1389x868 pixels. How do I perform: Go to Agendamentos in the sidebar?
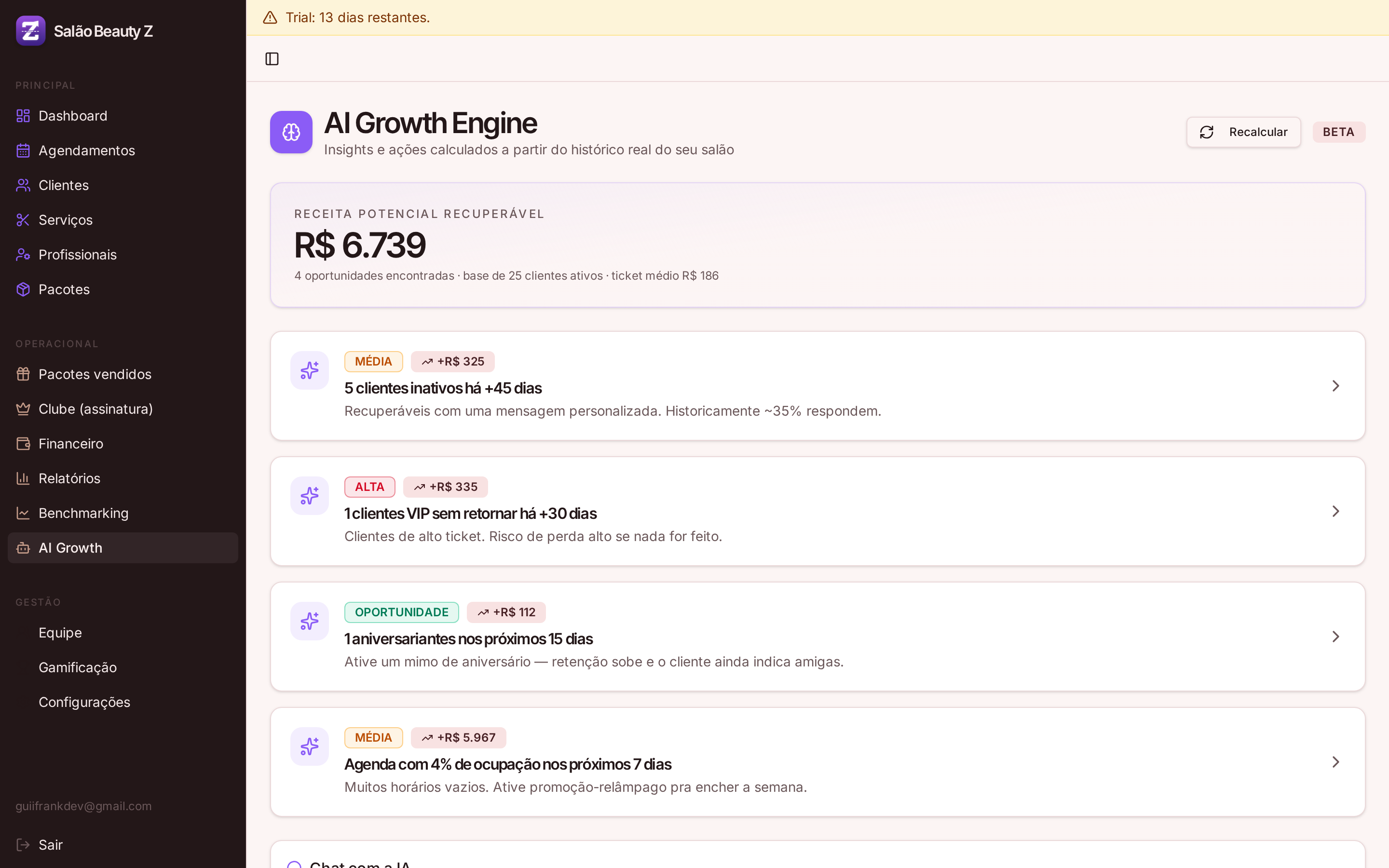point(123,150)
